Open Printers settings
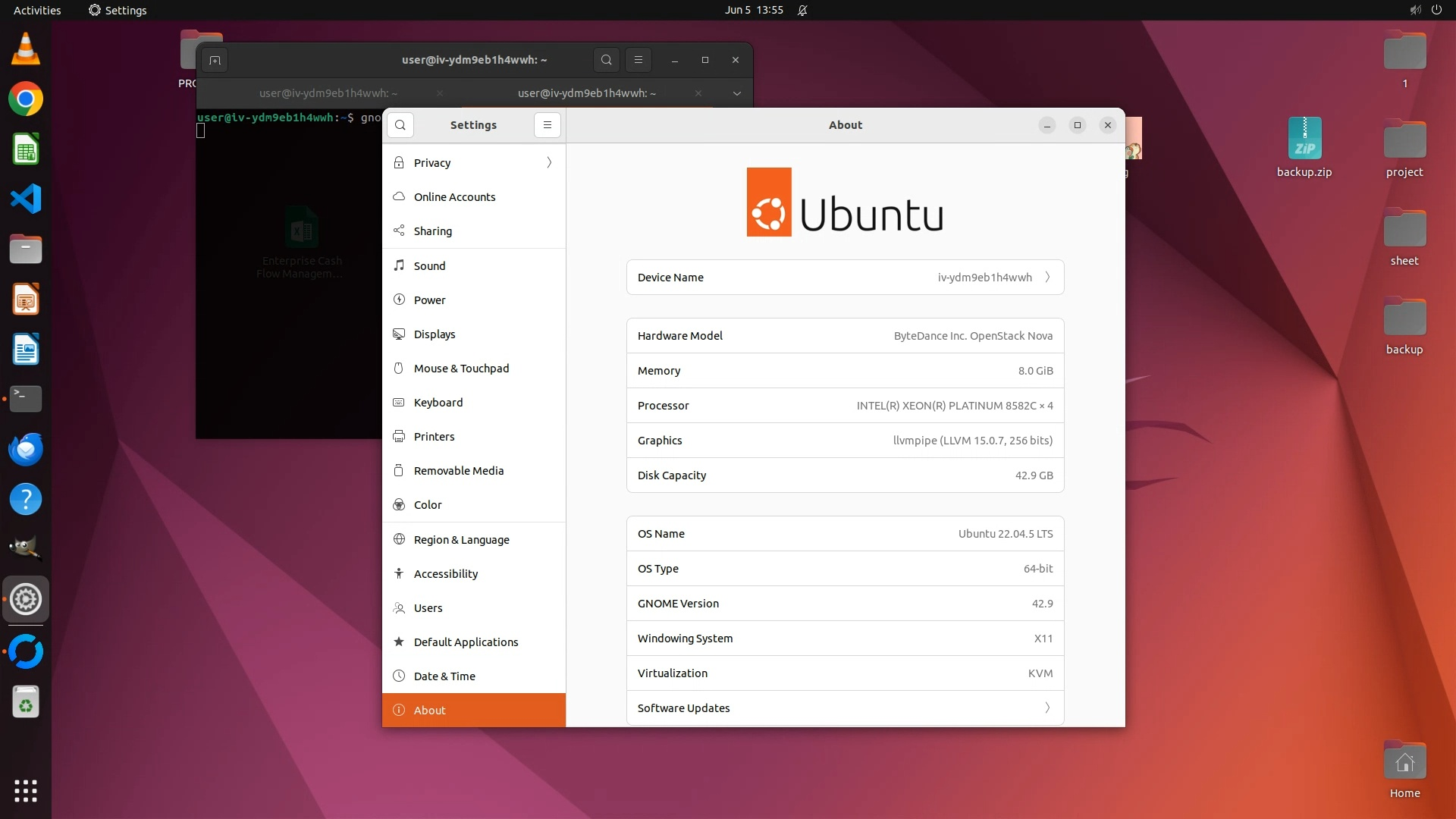Viewport: 1456px width, 819px height. tap(434, 437)
